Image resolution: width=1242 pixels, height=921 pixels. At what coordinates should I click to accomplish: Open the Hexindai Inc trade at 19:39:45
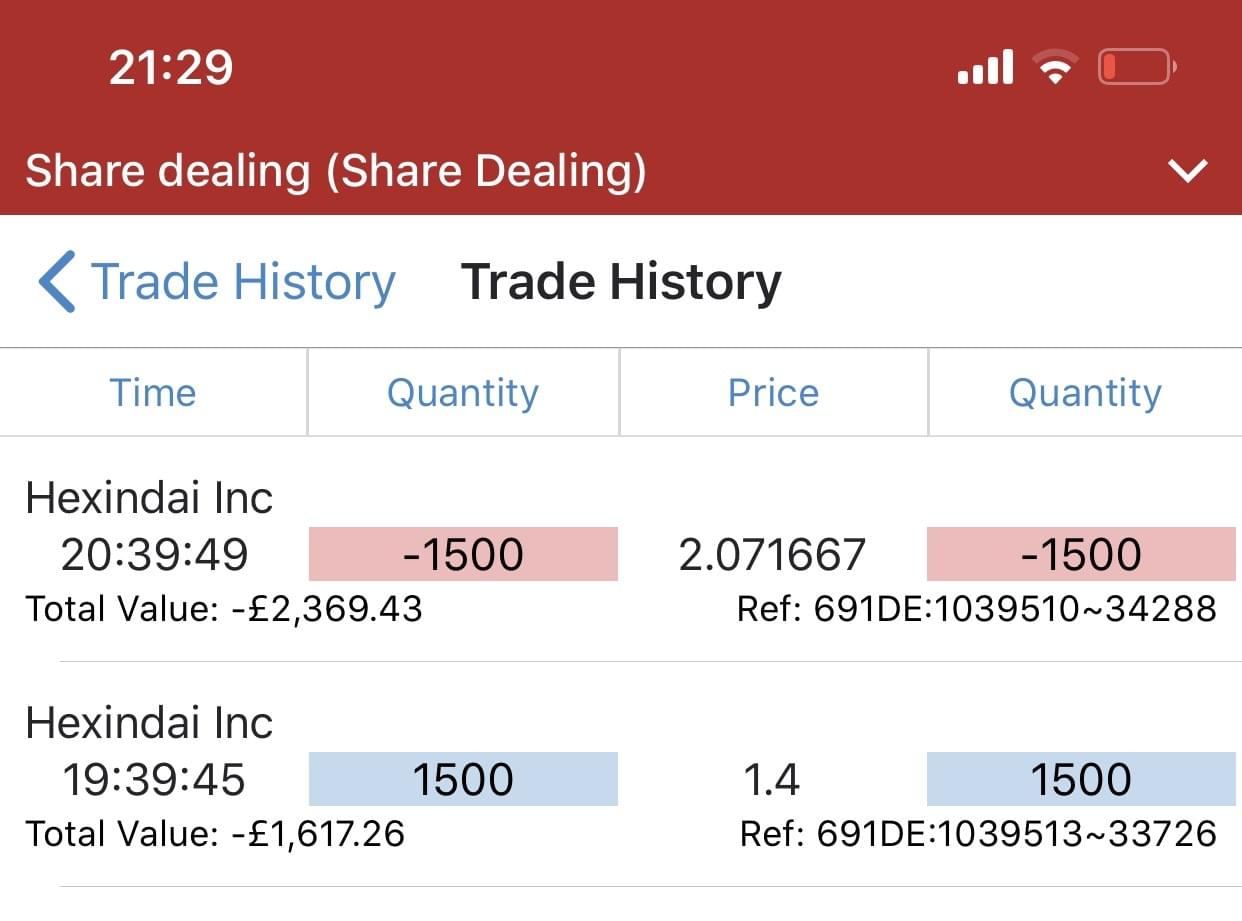(x=149, y=723)
